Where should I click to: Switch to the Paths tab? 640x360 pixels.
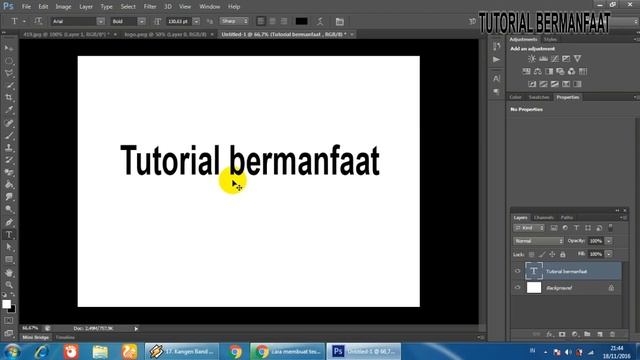click(x=567, y=218)
